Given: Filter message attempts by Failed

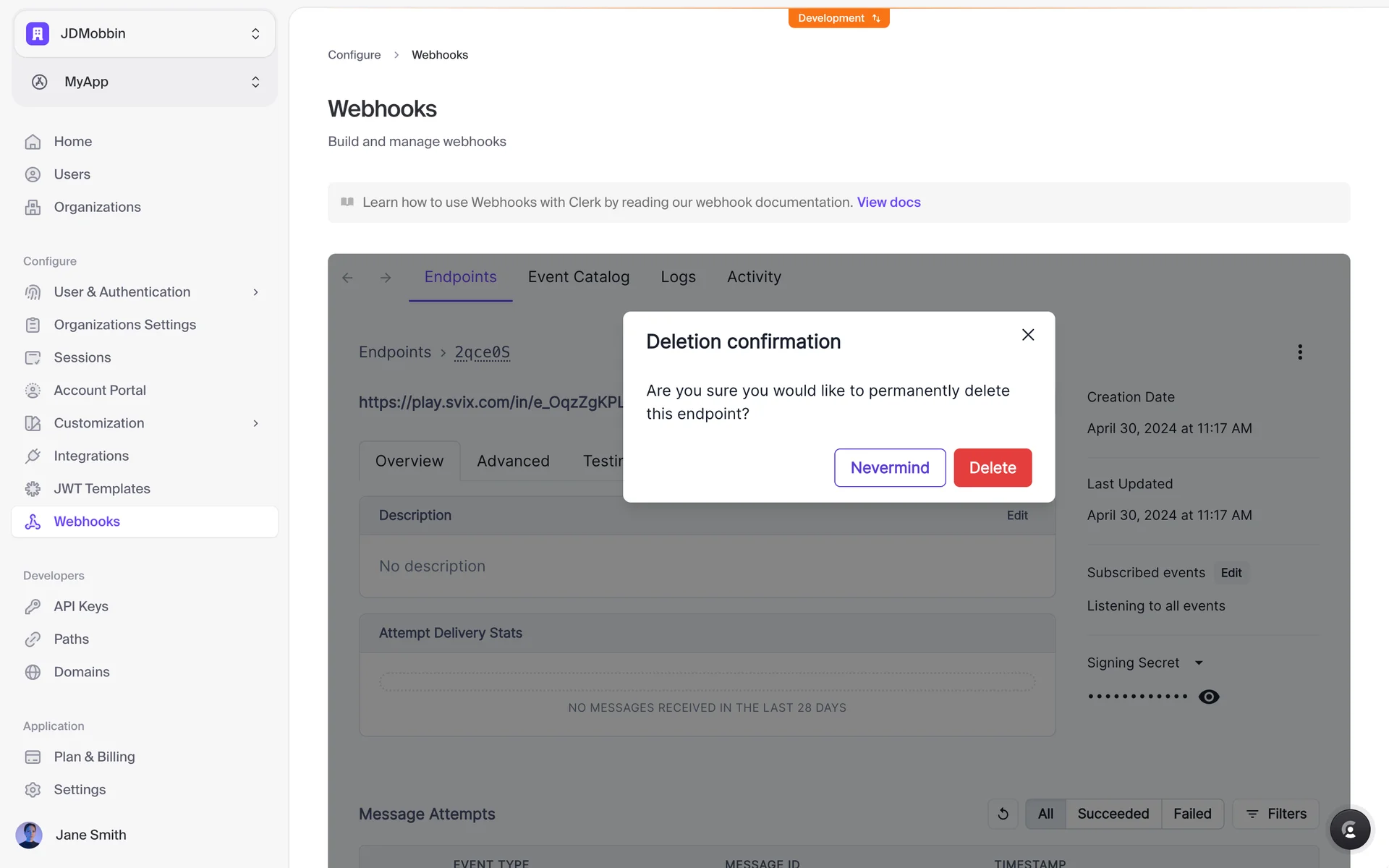Looking at the screenshot, I should click(x=1192, y=814).
